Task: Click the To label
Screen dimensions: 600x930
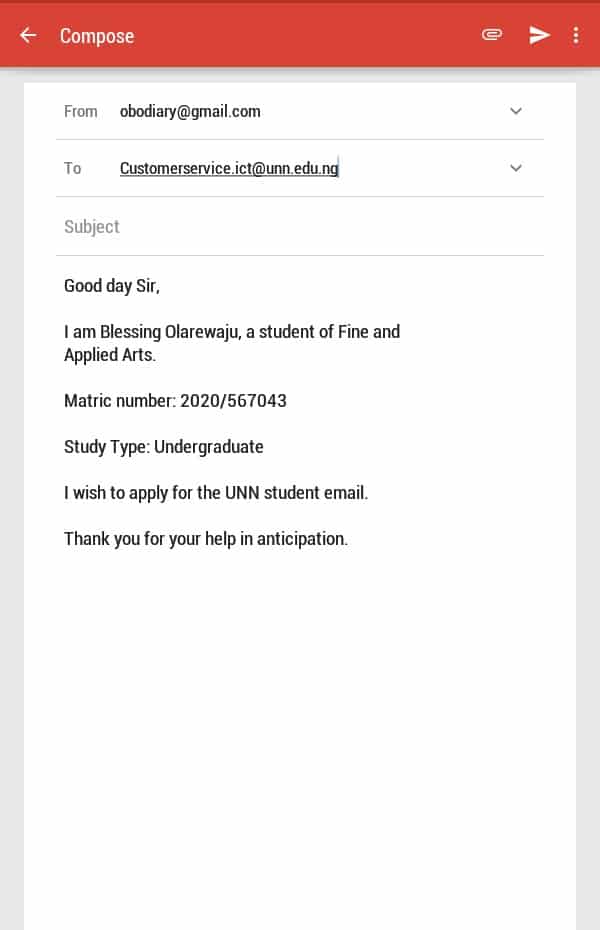Action: (72, 168)
